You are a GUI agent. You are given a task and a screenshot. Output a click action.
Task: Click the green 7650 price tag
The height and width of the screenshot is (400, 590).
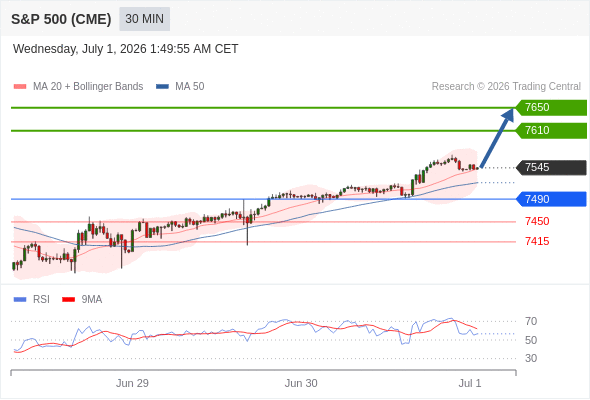point(551,108)
